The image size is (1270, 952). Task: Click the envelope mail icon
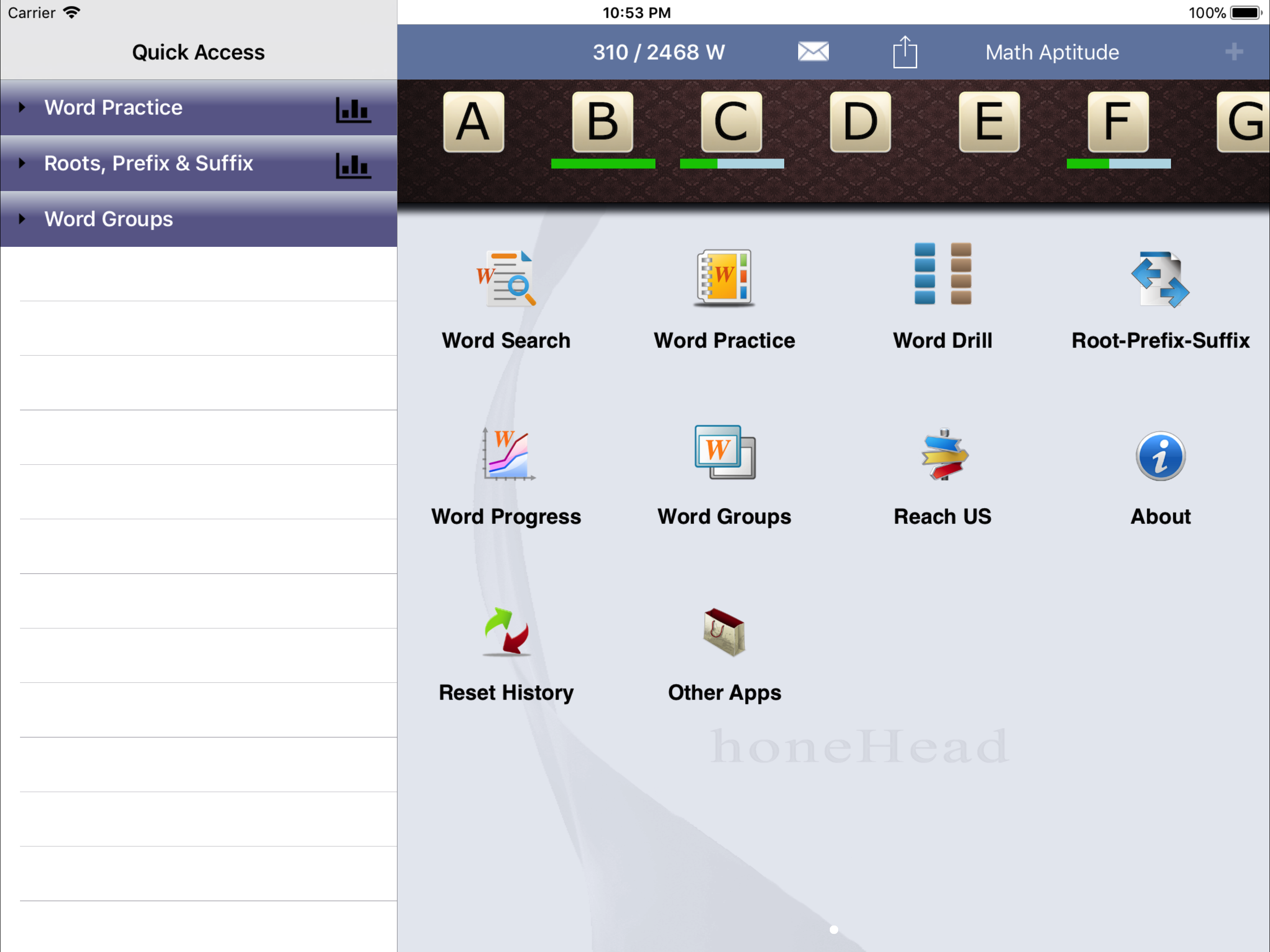coord(813,52)
